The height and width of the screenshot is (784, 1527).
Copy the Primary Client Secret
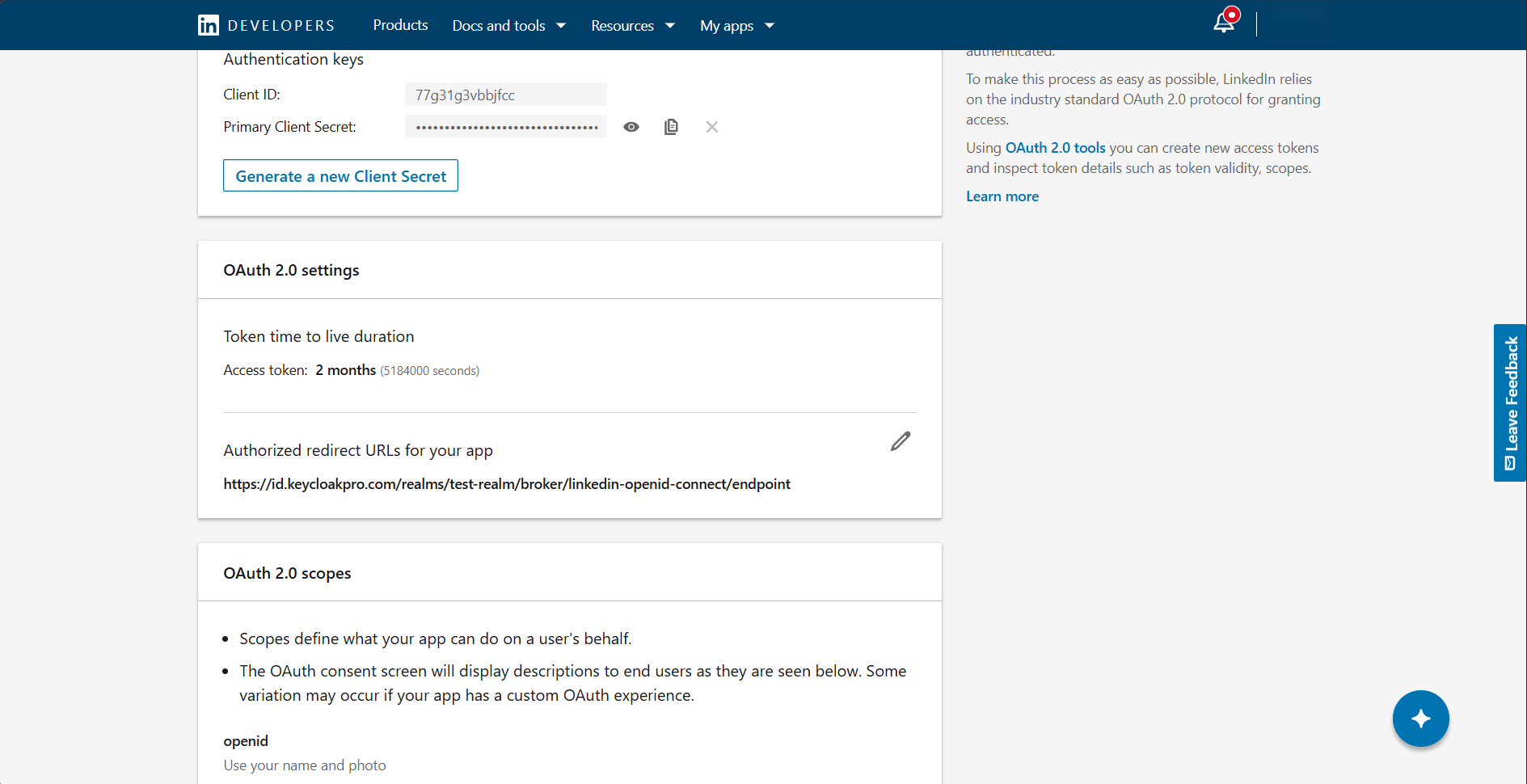tap(671, 127)
